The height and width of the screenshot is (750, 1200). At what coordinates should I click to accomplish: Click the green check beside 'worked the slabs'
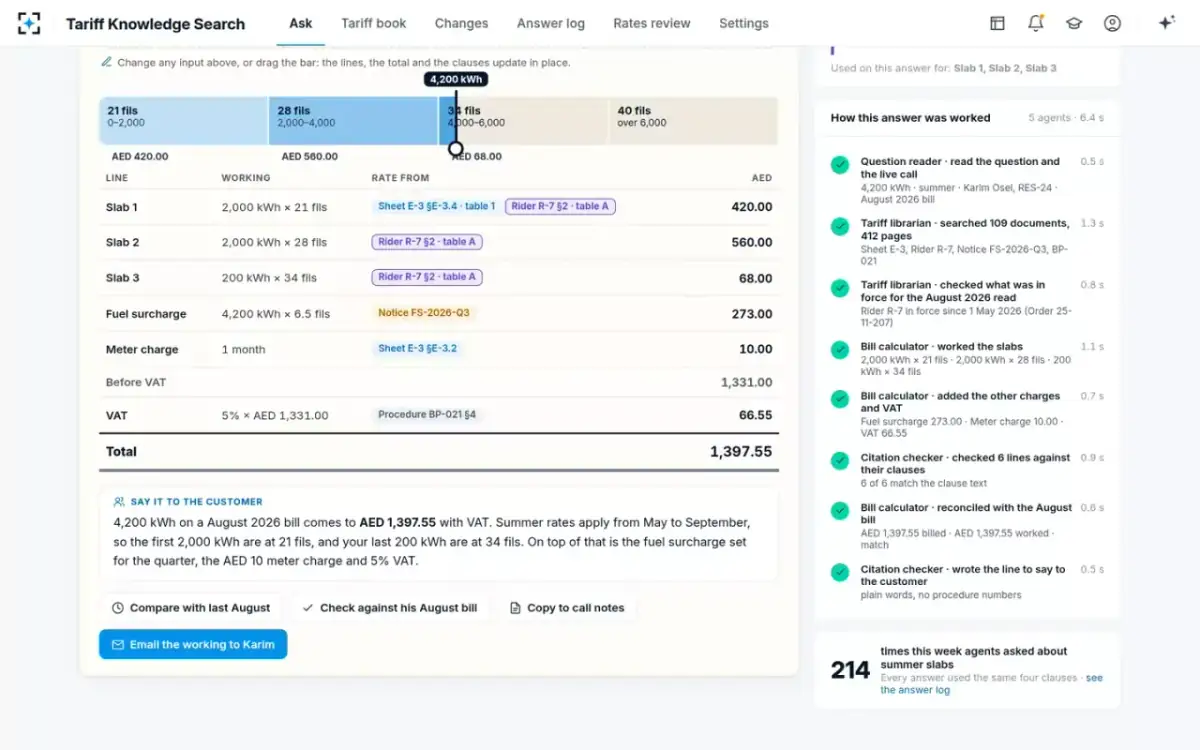tap(840, 349)
